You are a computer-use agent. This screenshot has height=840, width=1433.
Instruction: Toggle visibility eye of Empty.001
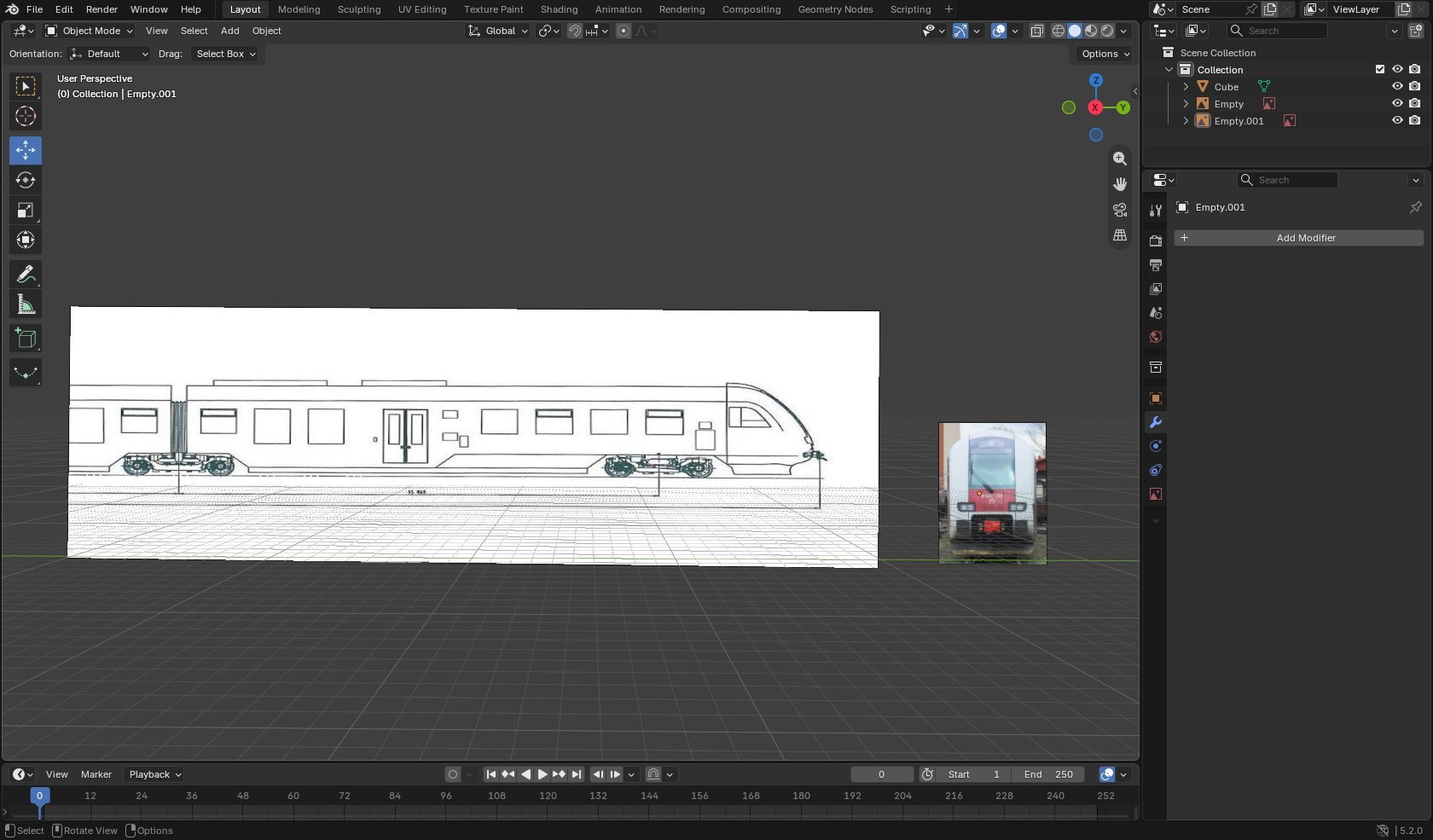[x=1397, y=120]
